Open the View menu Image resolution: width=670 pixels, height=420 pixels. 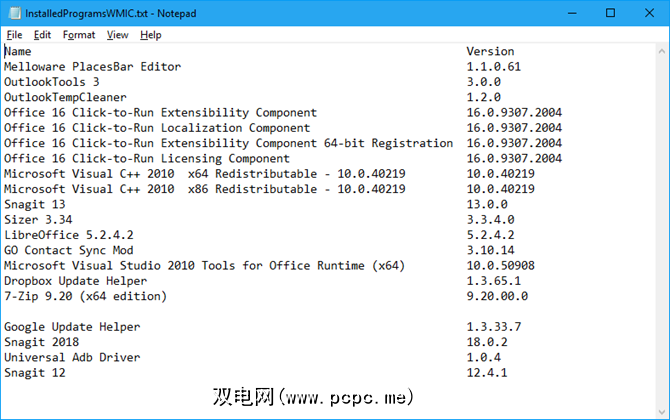[118, 35]
